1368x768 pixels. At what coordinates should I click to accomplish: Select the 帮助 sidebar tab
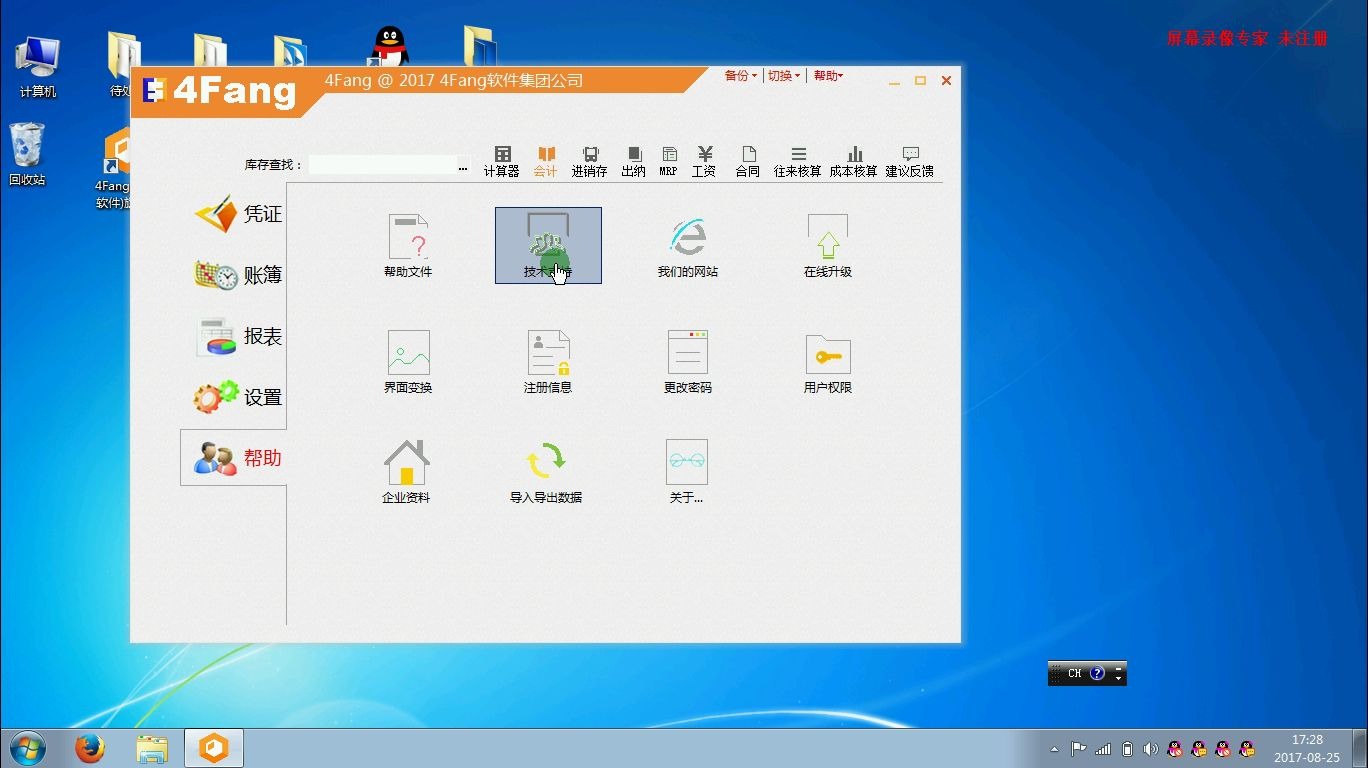(x=234, y=458)
